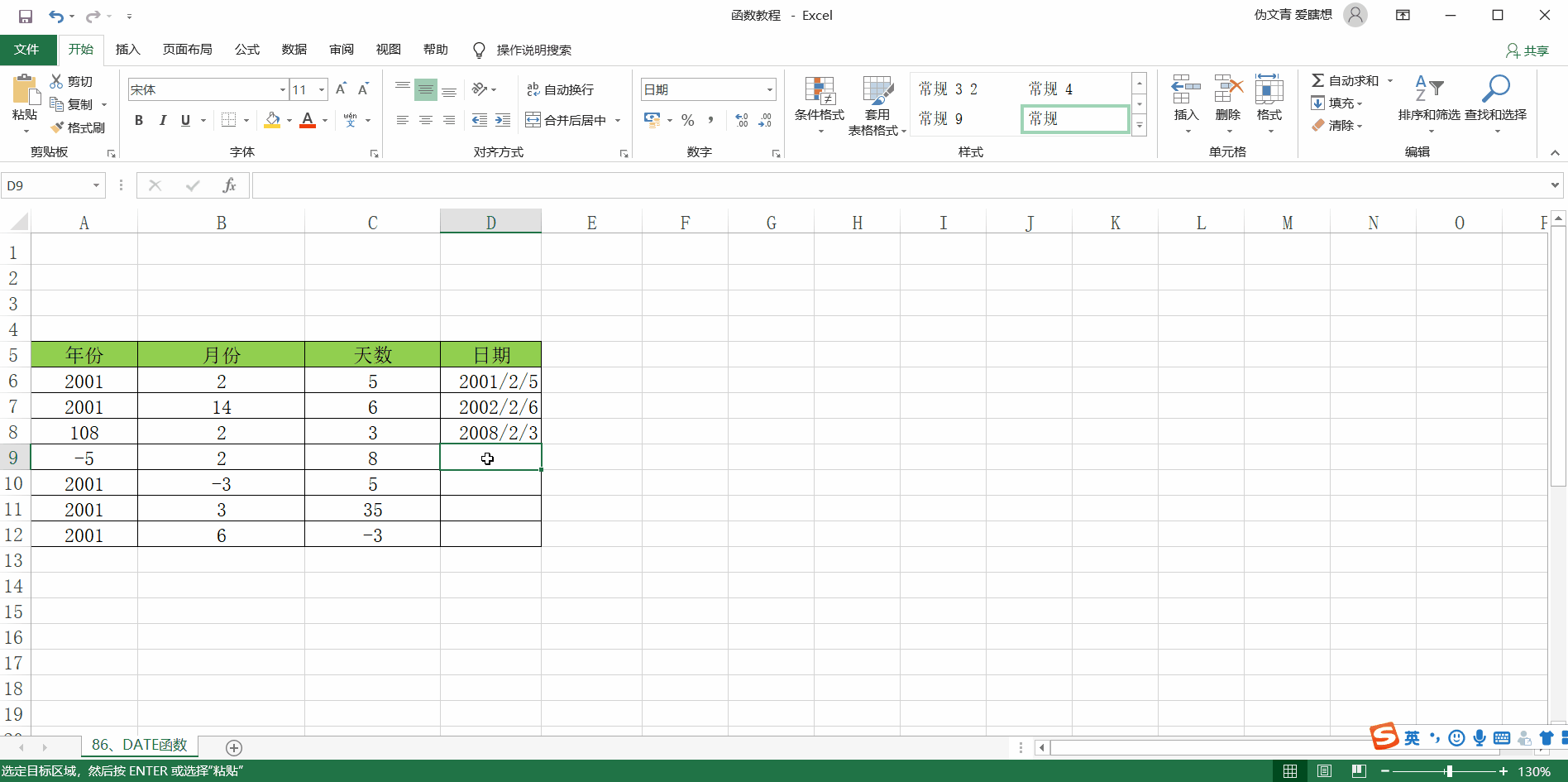The width and height of the screenshot is (1568, 782).
Task: Open the 文件 (File) menu
Action: 27,50
